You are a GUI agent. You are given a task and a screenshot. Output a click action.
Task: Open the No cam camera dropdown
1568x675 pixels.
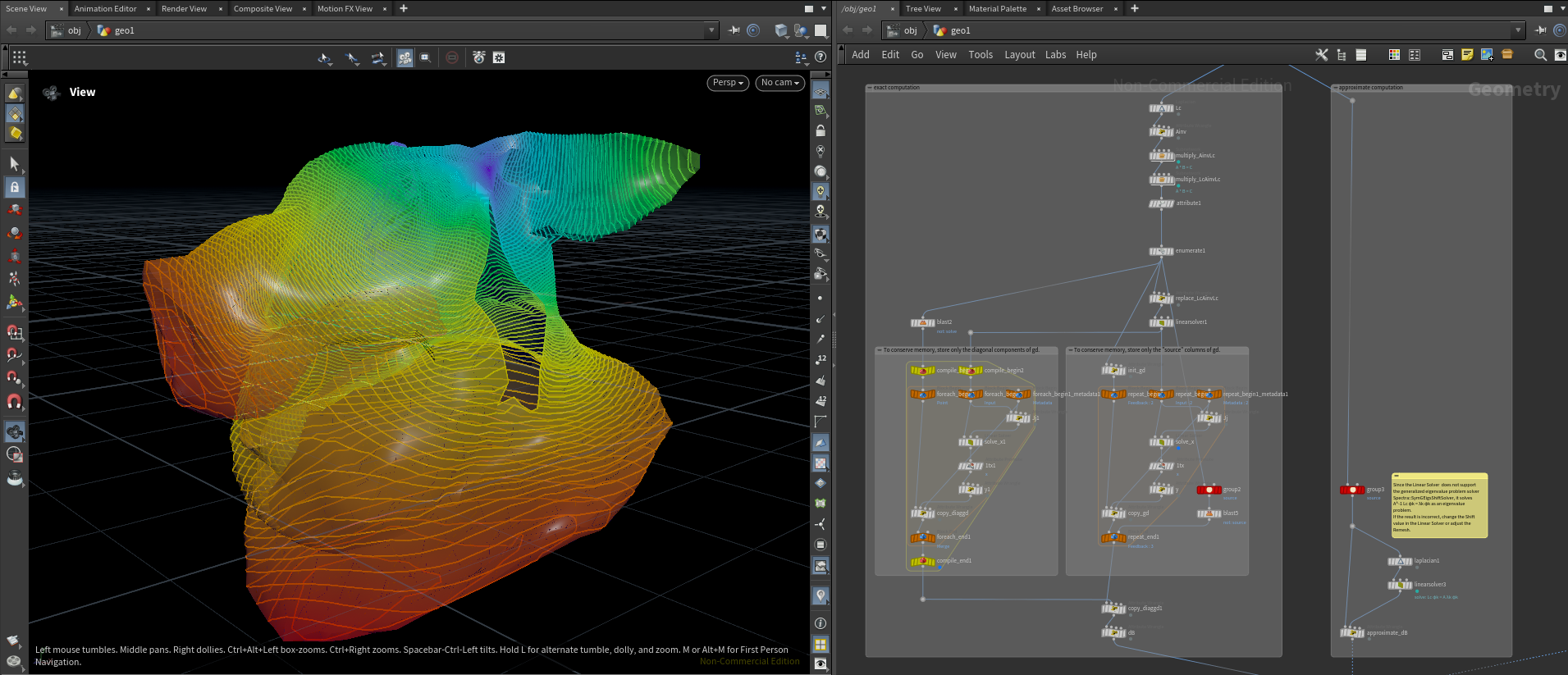click(x=779, y=83)
